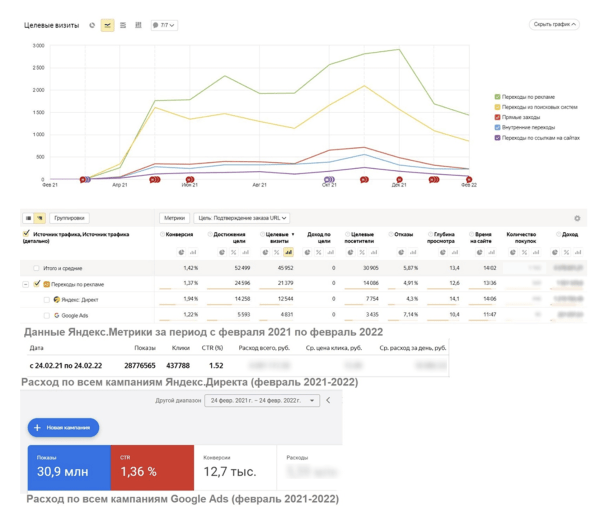The height and width of the screenshot is (507, 600).
Task: Click percent icon under Целевые посетители column
Action: [362, 252]
